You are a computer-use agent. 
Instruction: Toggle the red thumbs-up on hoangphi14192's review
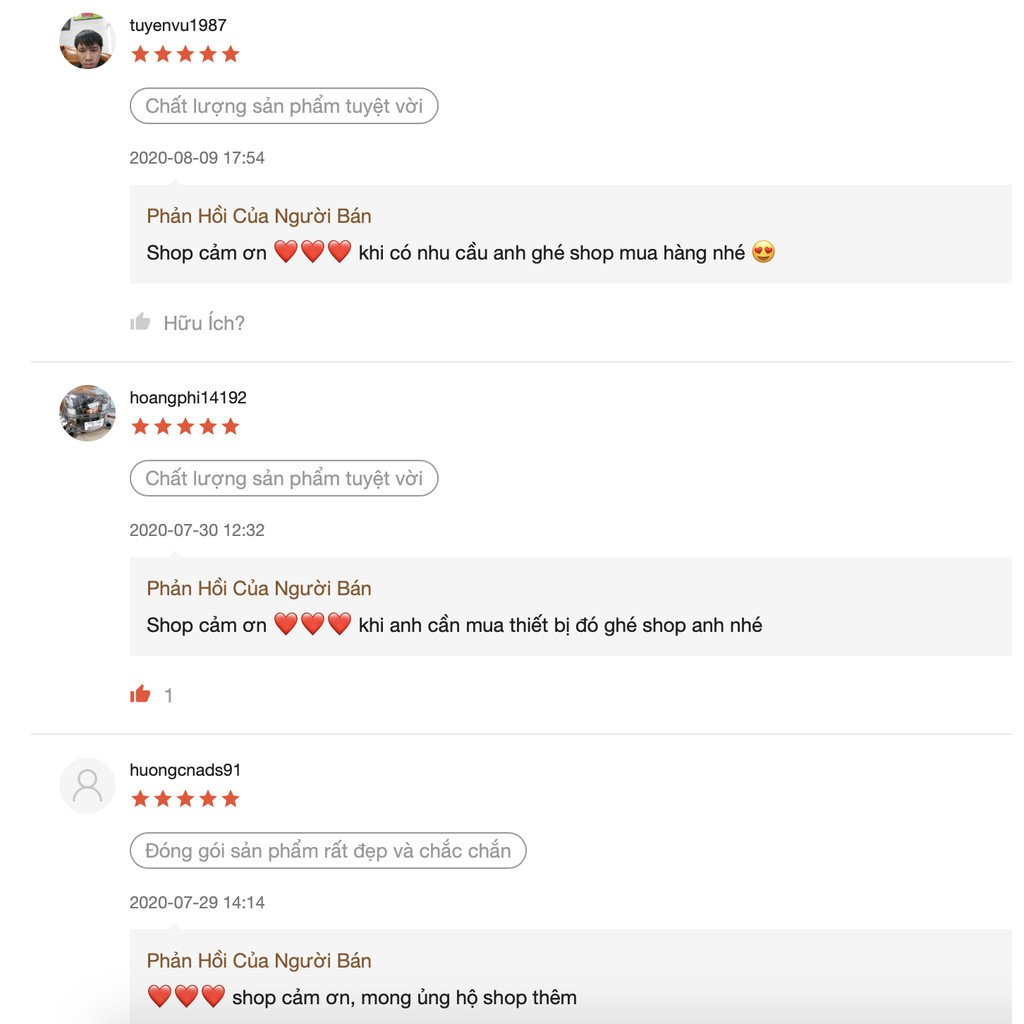(140, 694)
